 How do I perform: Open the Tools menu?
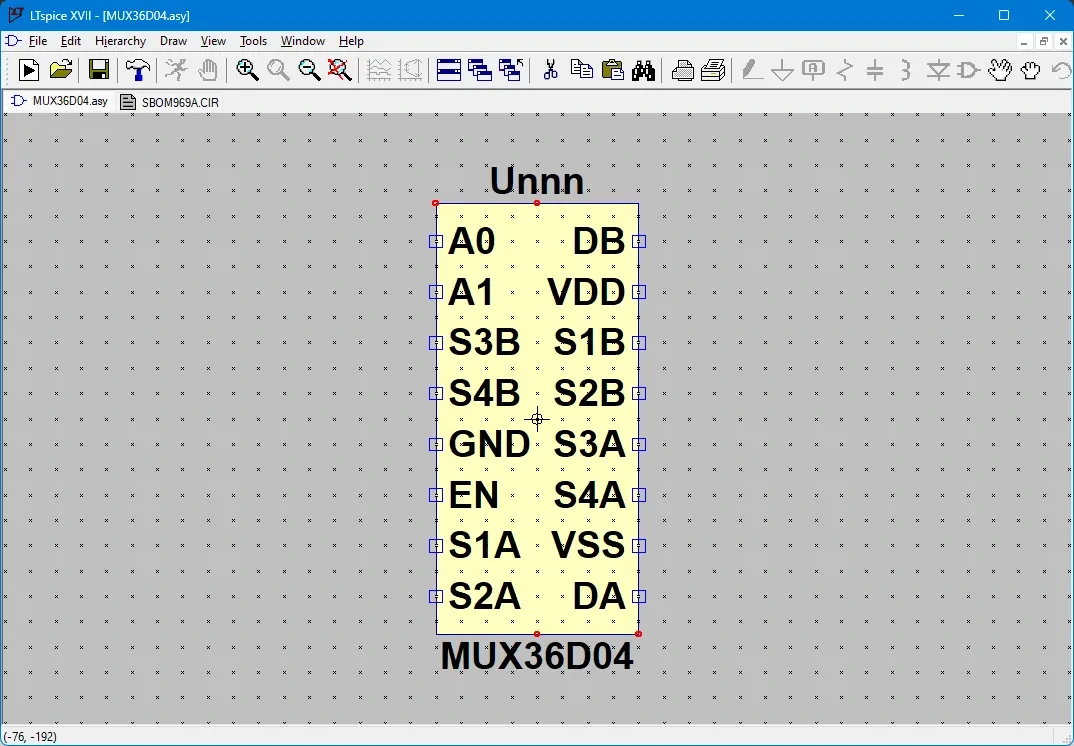253,41
